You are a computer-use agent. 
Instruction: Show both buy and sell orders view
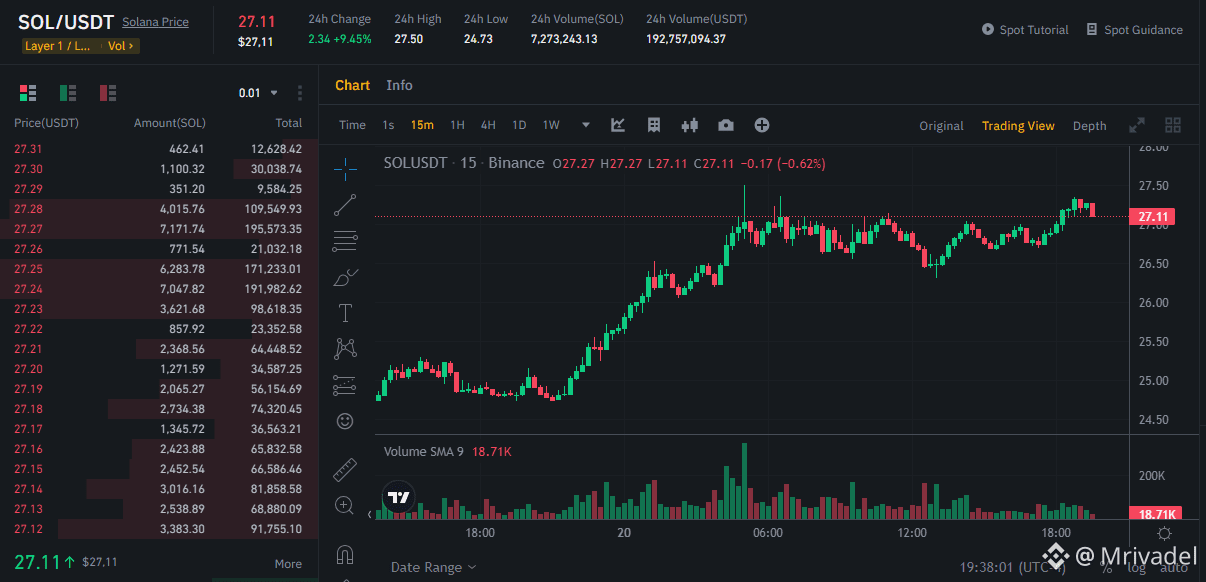tap(28, 93)
